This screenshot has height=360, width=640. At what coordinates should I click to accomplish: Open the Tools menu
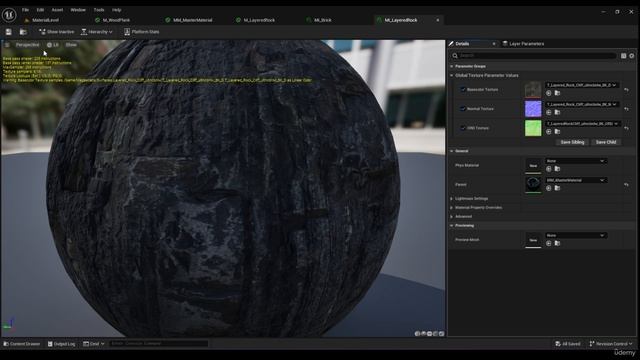coord(99,10)
